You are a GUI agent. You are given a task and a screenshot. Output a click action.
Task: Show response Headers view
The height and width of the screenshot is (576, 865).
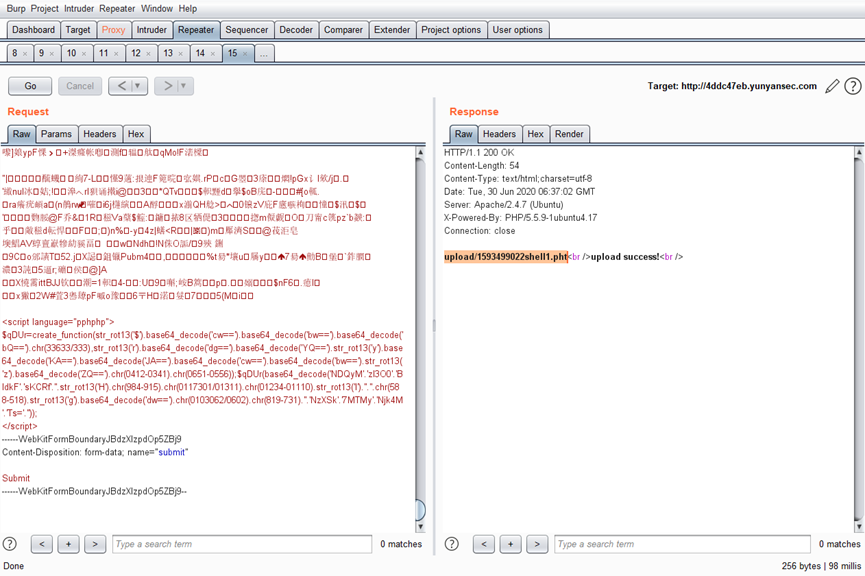(x=499, y=134)
